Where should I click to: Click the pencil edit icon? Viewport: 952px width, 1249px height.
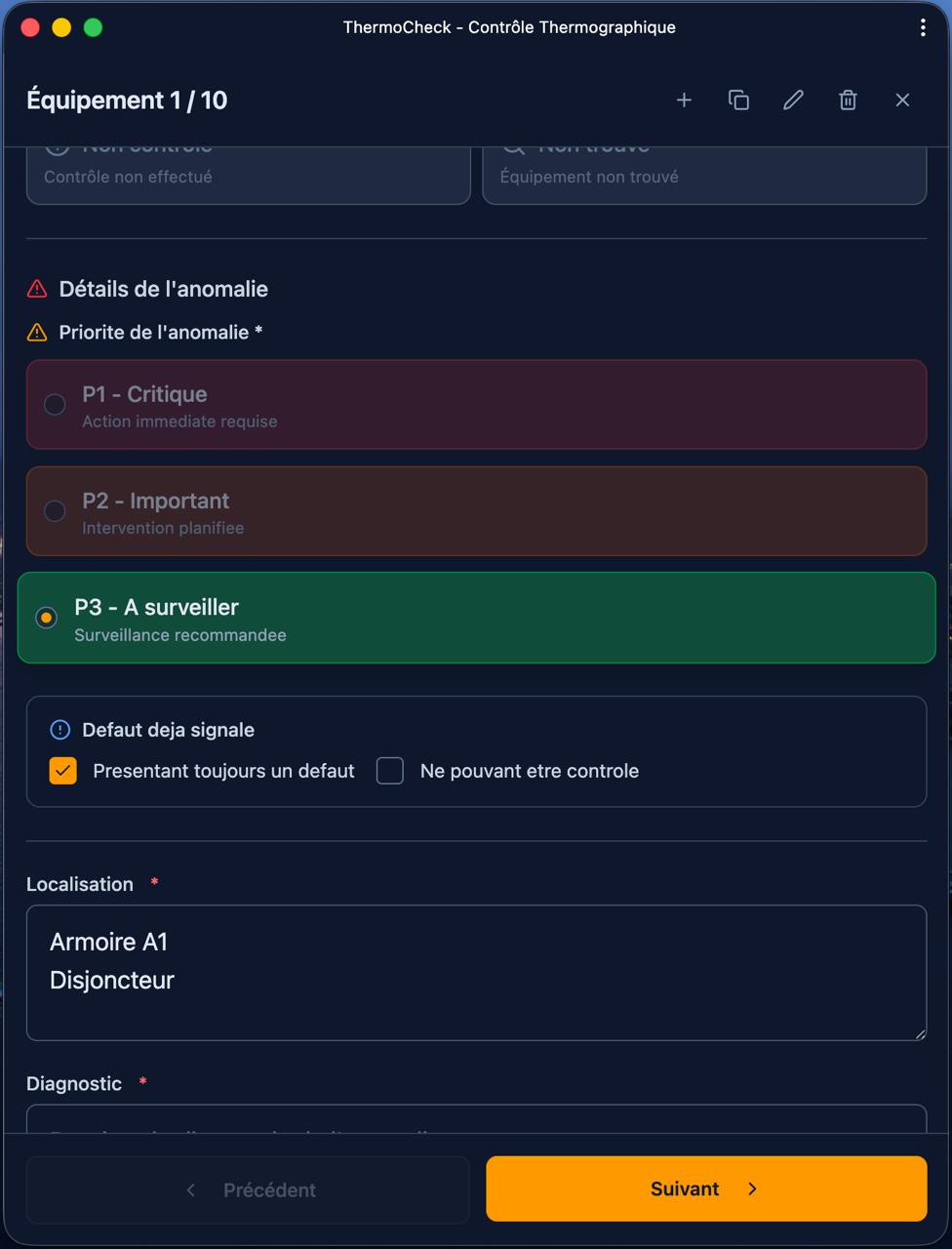click(x=793, y=100)
